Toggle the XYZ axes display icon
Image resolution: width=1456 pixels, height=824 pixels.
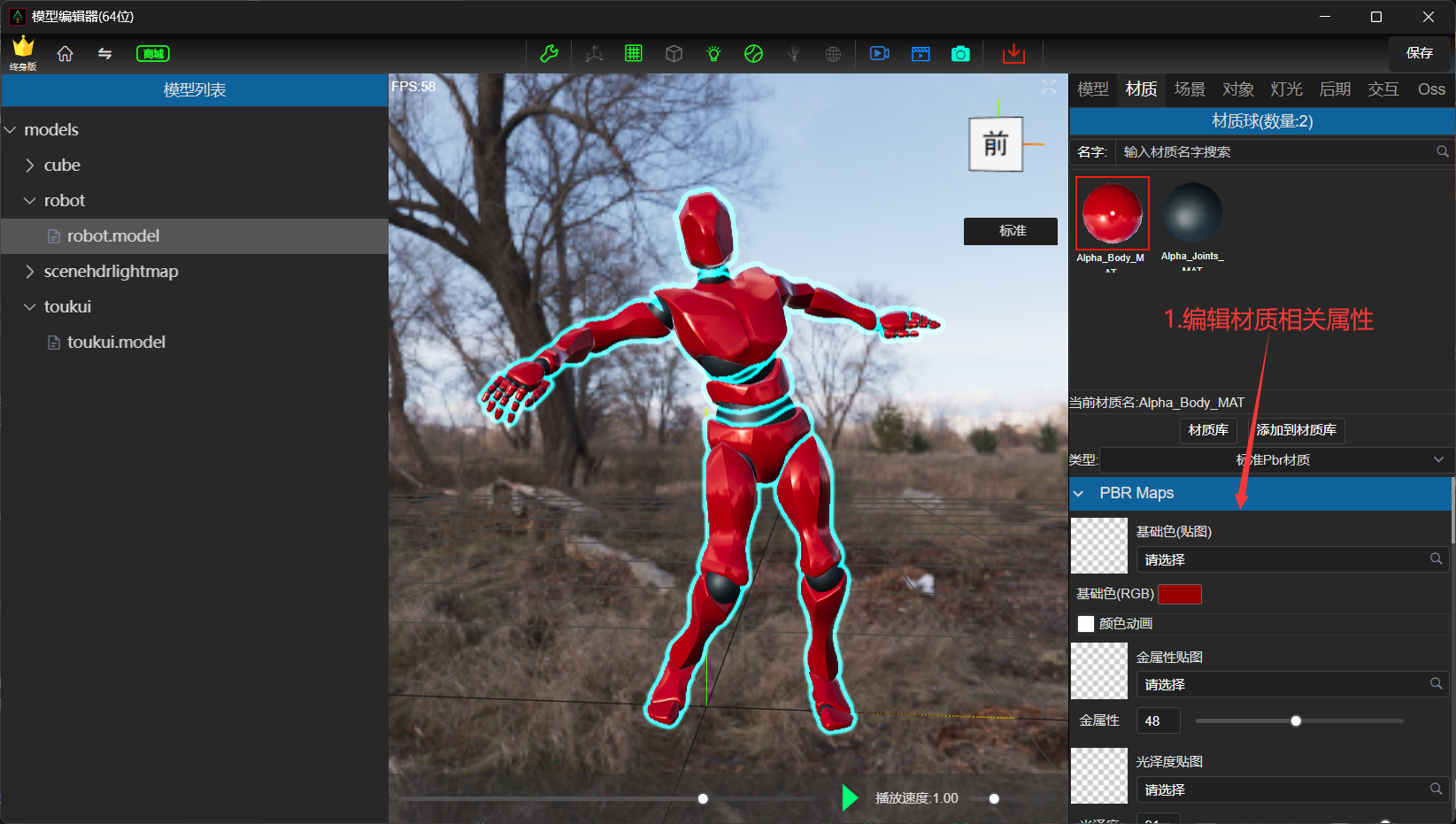(x=594, y=54)
